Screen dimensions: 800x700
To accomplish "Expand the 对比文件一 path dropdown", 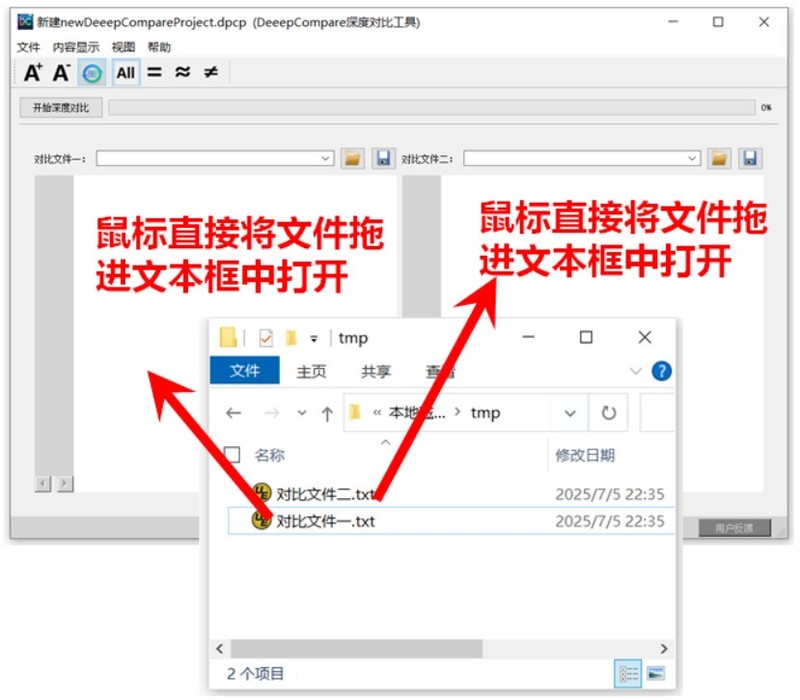I will pyautogui.click(x=326, y=158).
